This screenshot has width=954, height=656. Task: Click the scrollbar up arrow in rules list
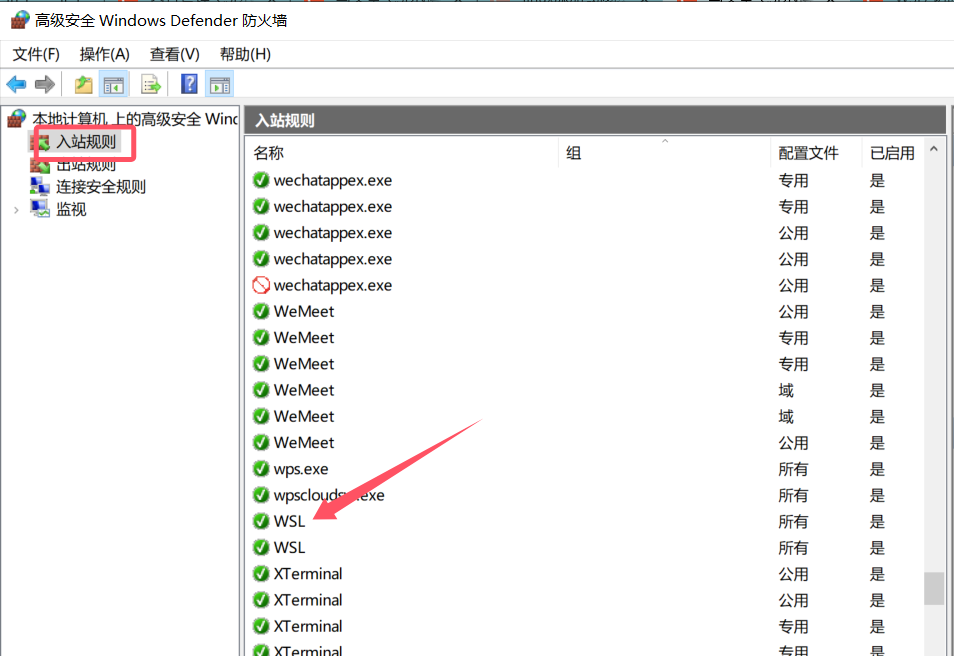pyautogui.click(x=934, y=148)
